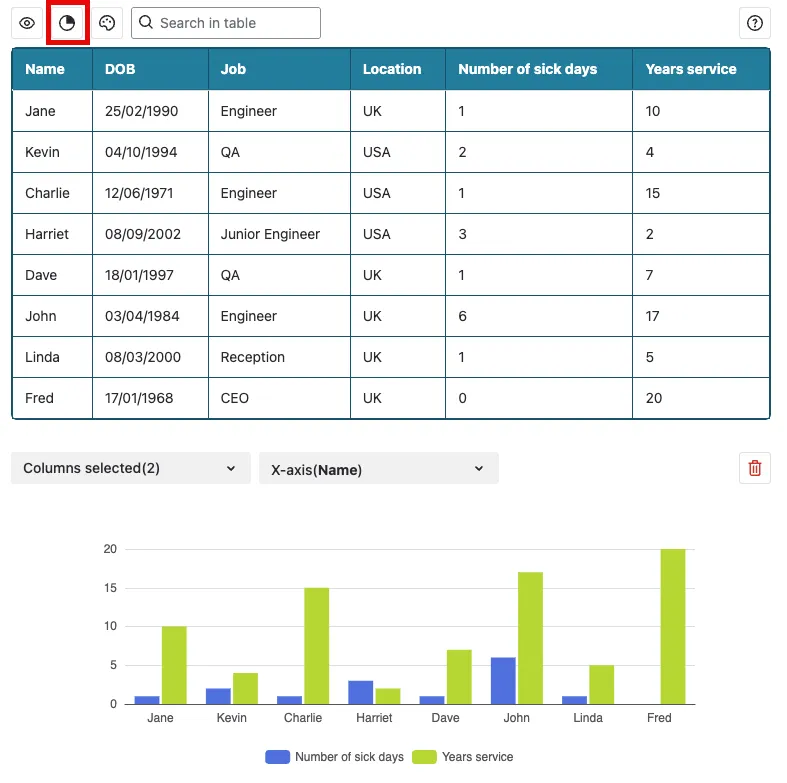Click Charlie's green Years service bar

coord(316,646)
